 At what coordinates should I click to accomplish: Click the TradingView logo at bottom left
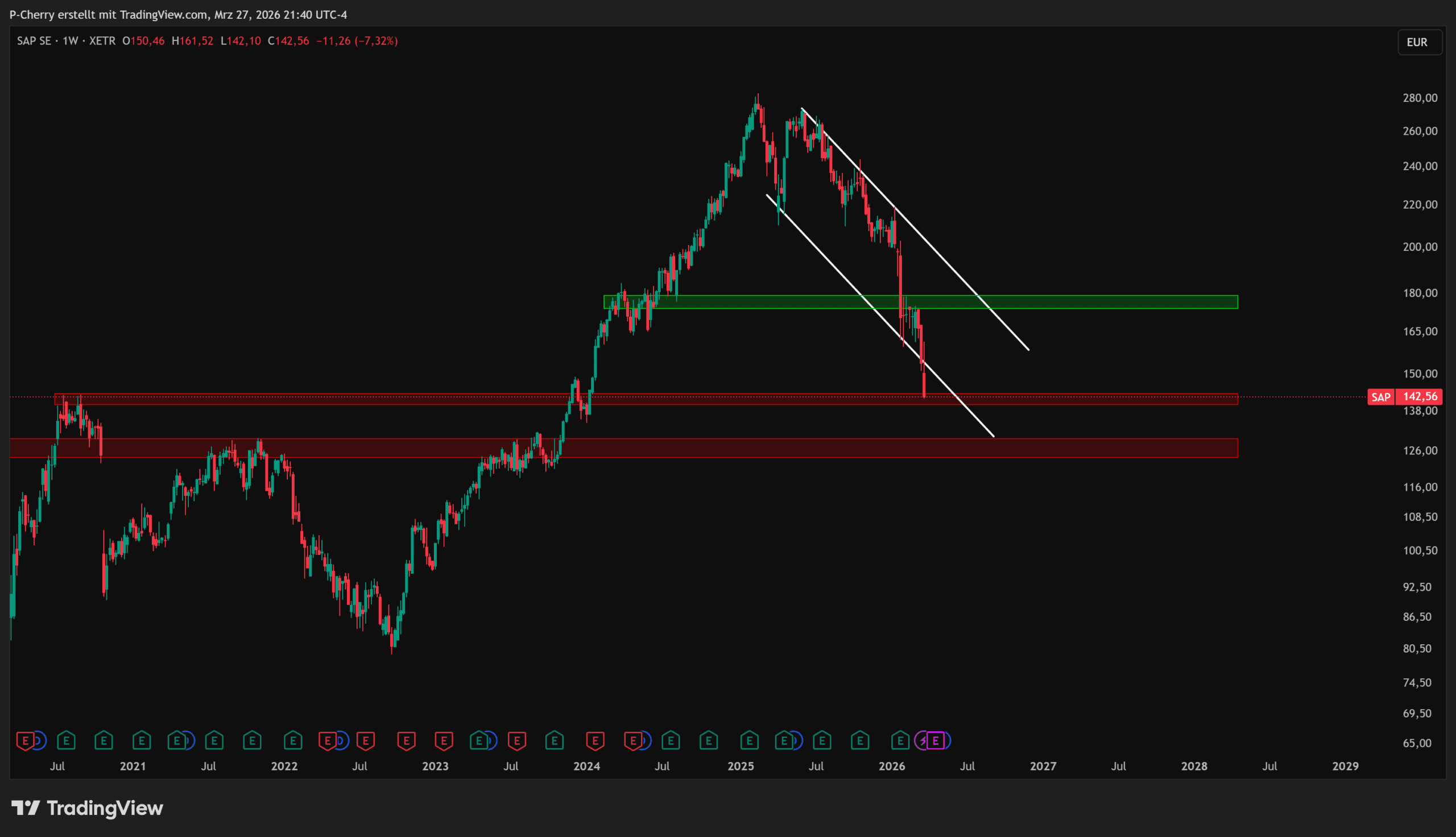(x=88, y=808)
